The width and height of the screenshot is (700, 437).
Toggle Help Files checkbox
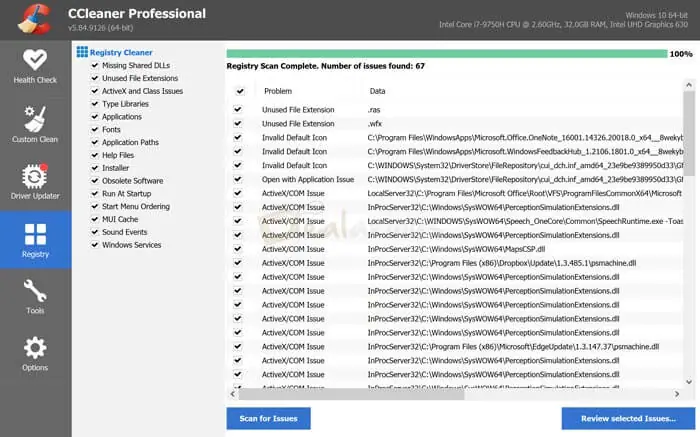pyautogui.click(x=95, y=155)
